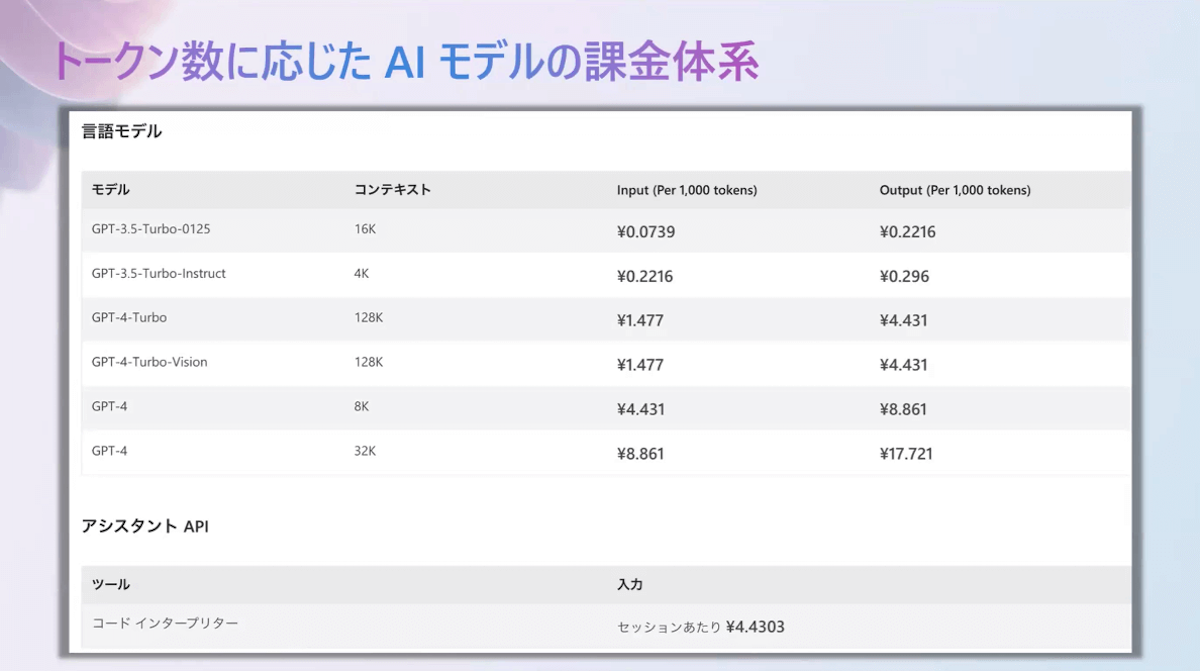The width and height of the screenshot is (1200, 671).
Task: Select the ¥0.296 output price
Action: (904, 276)
